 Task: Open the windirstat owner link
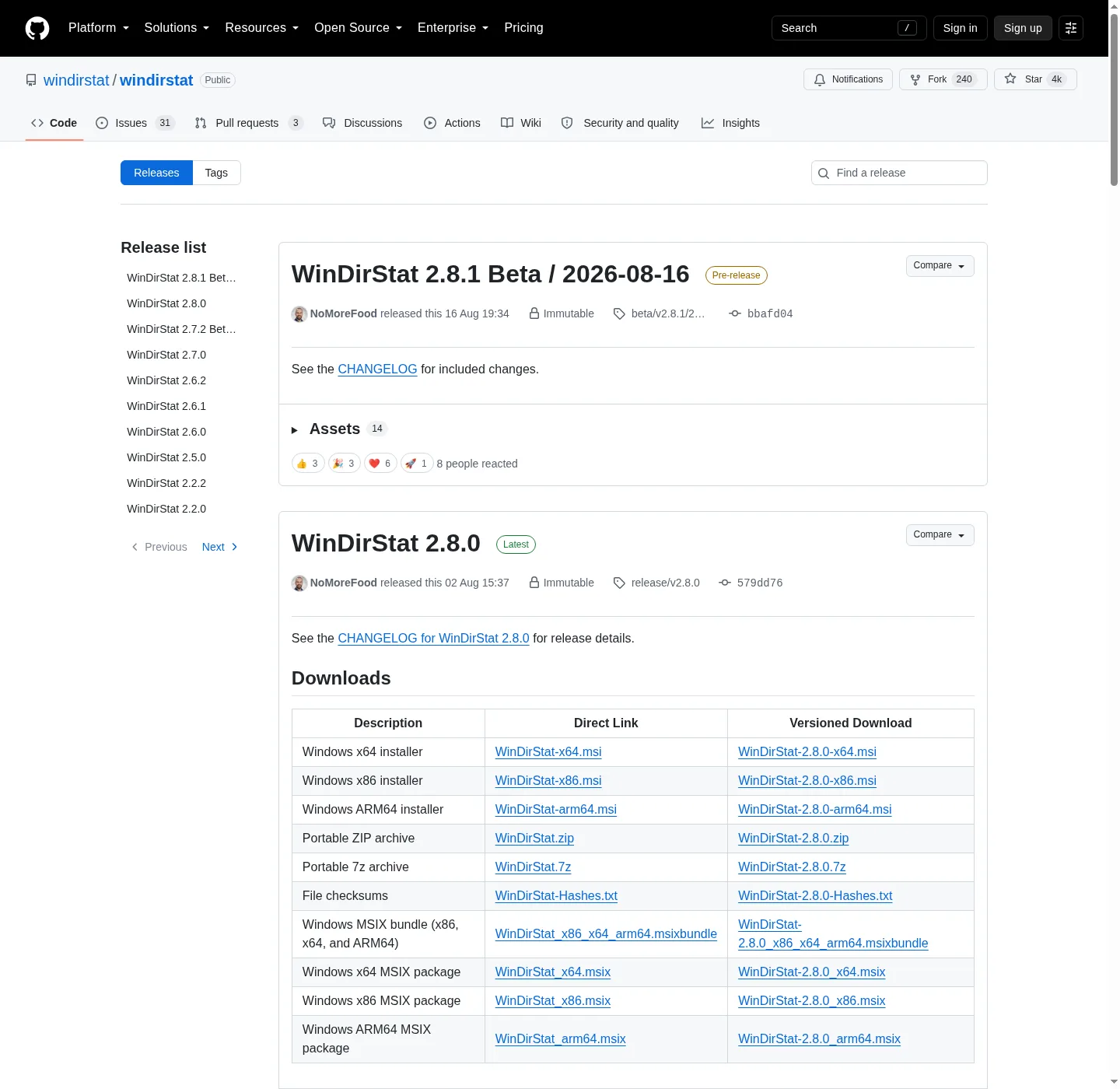pos(76,80)
